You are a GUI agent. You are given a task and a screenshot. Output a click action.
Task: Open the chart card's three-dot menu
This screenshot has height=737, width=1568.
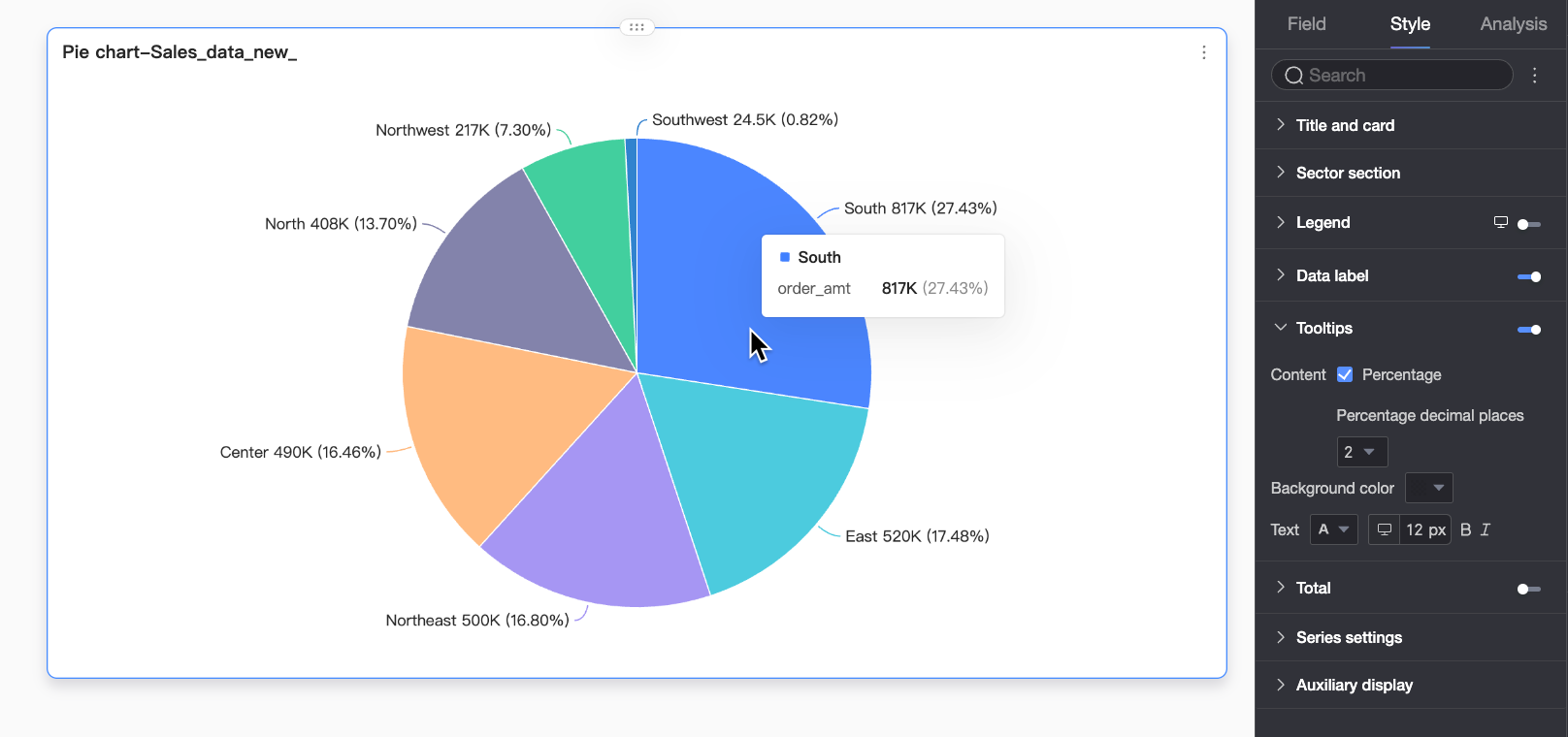(x=1204, y=52)
